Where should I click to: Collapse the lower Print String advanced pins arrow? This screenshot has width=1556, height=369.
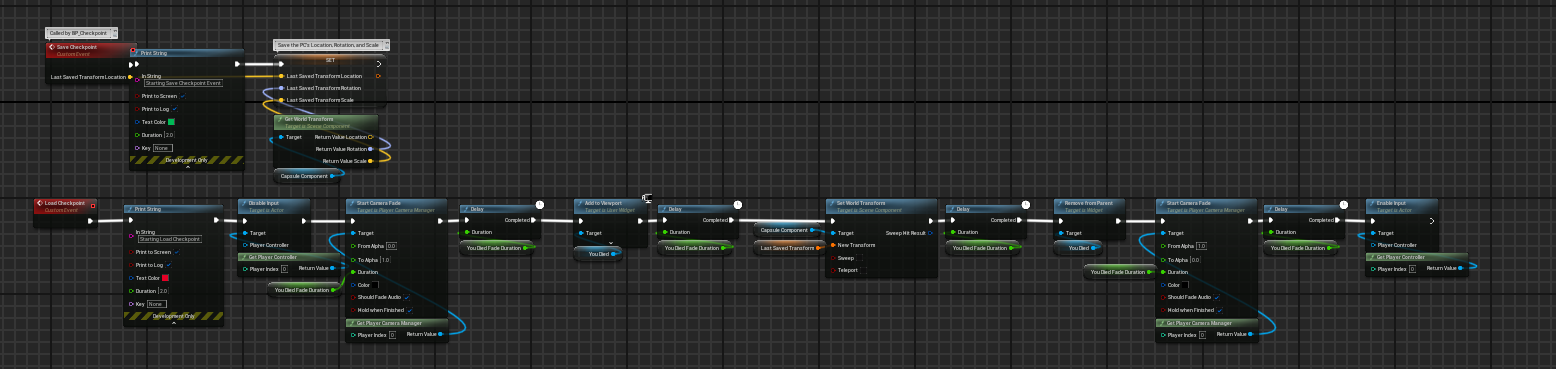pos(173,322)
